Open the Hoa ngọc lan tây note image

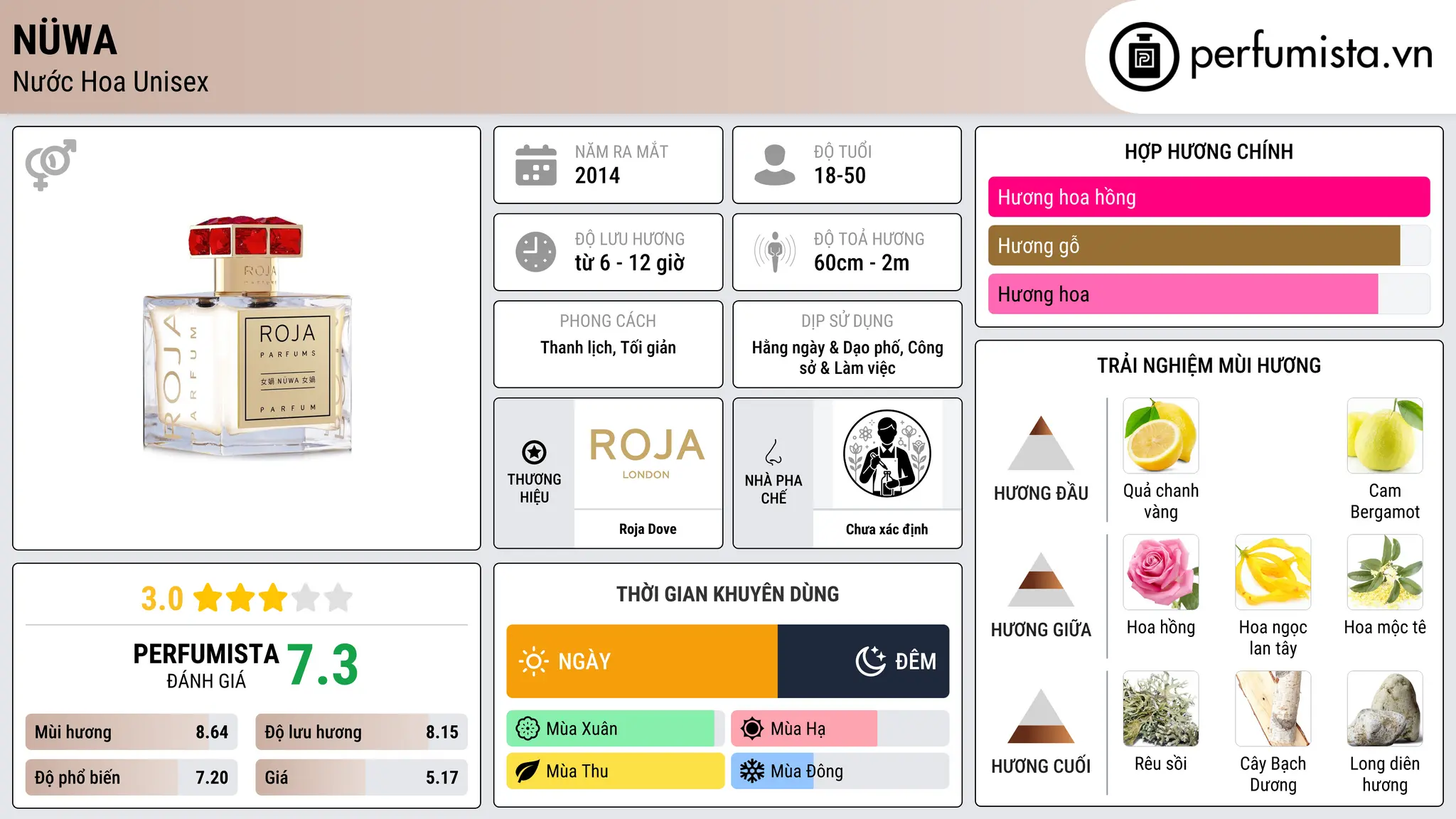(1273, 572)
